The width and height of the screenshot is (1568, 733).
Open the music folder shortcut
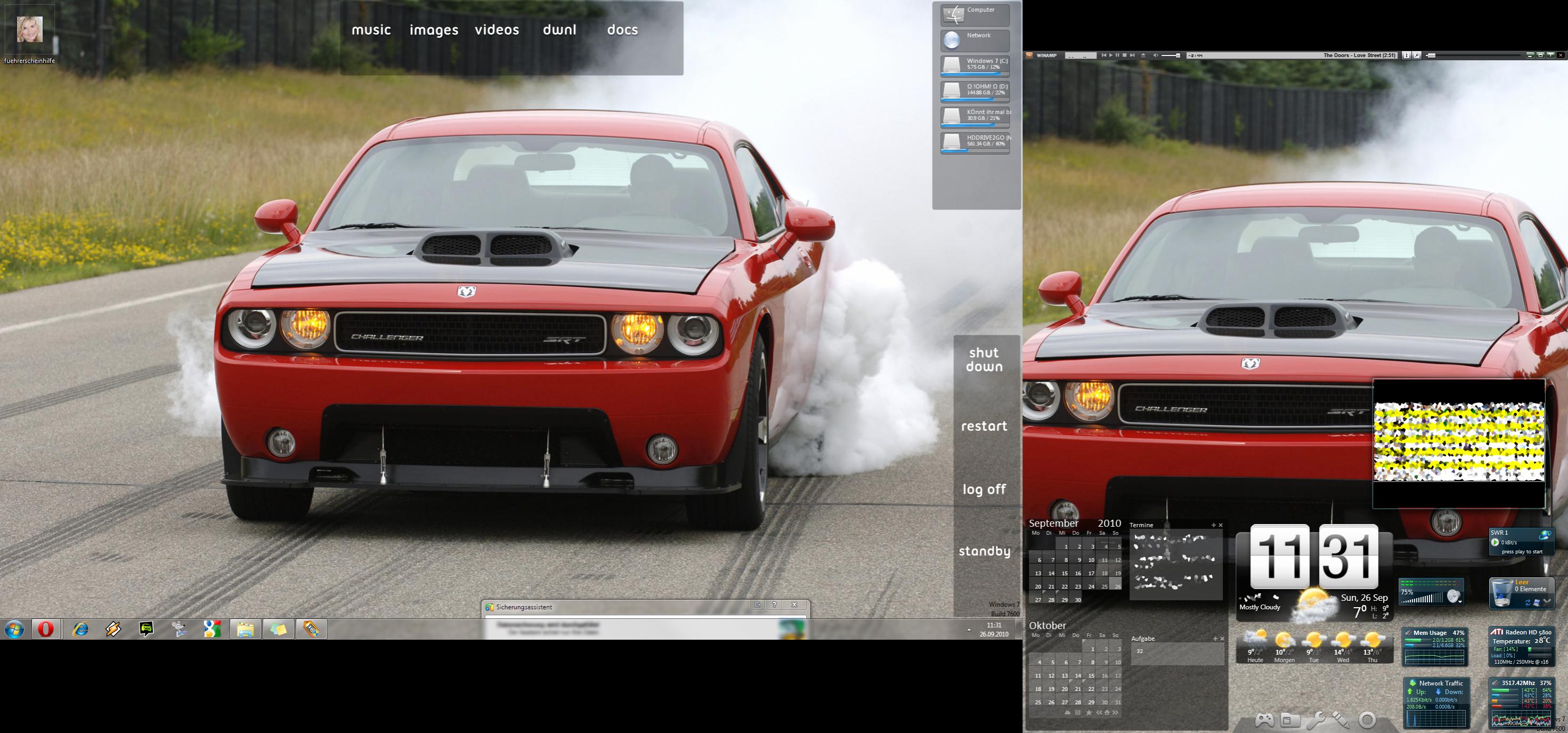[x=371, y=30]
